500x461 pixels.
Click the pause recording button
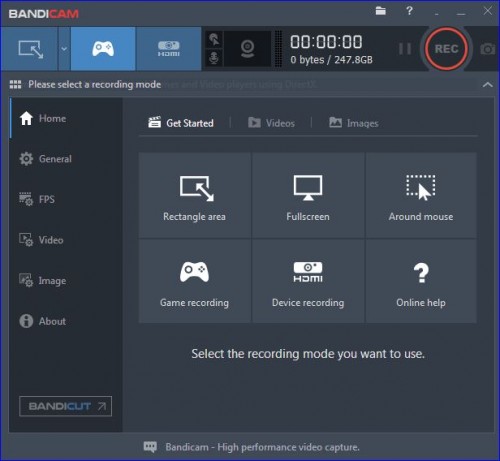coord(405,49)
